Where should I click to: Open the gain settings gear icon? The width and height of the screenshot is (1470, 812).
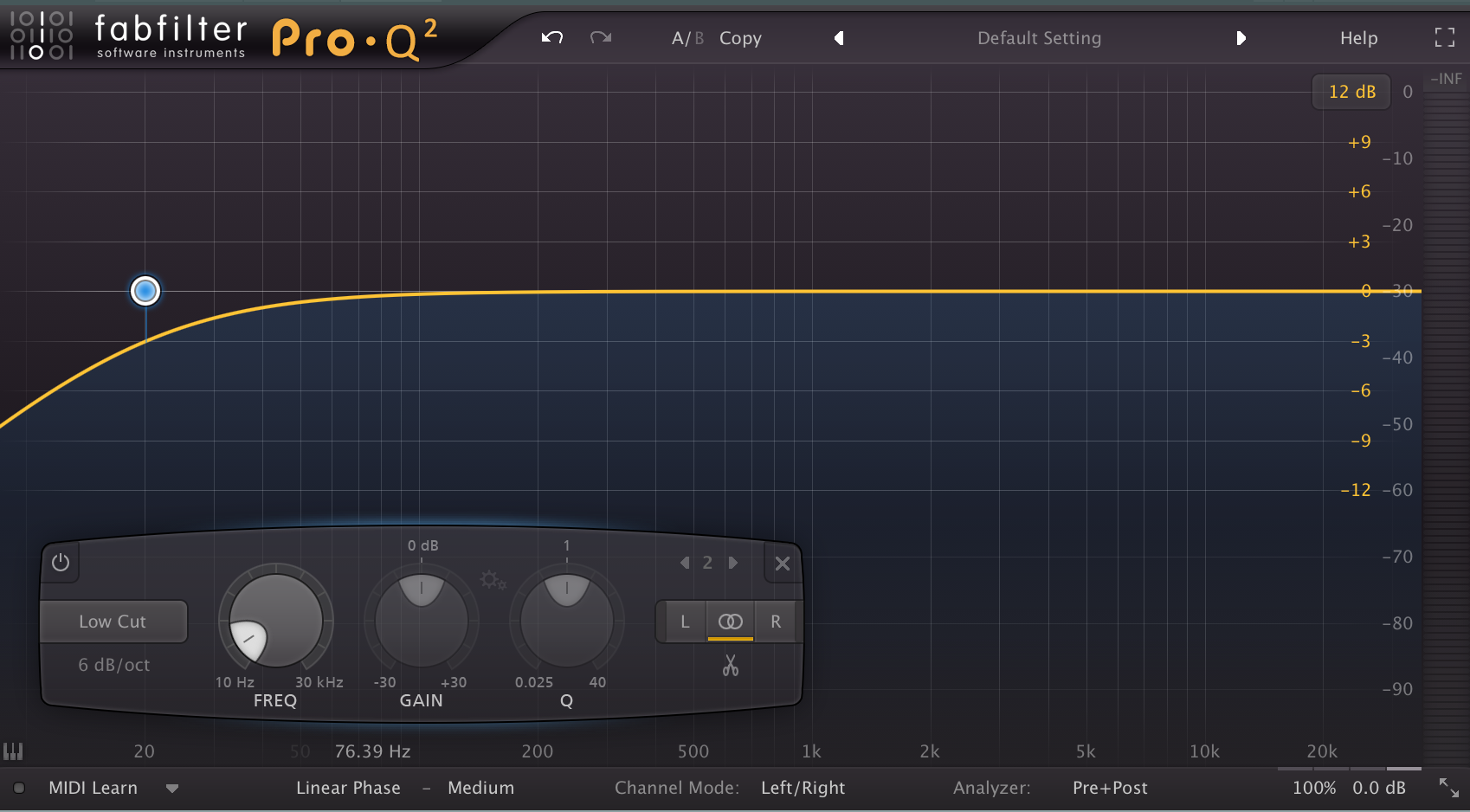(x=493, y=580)
